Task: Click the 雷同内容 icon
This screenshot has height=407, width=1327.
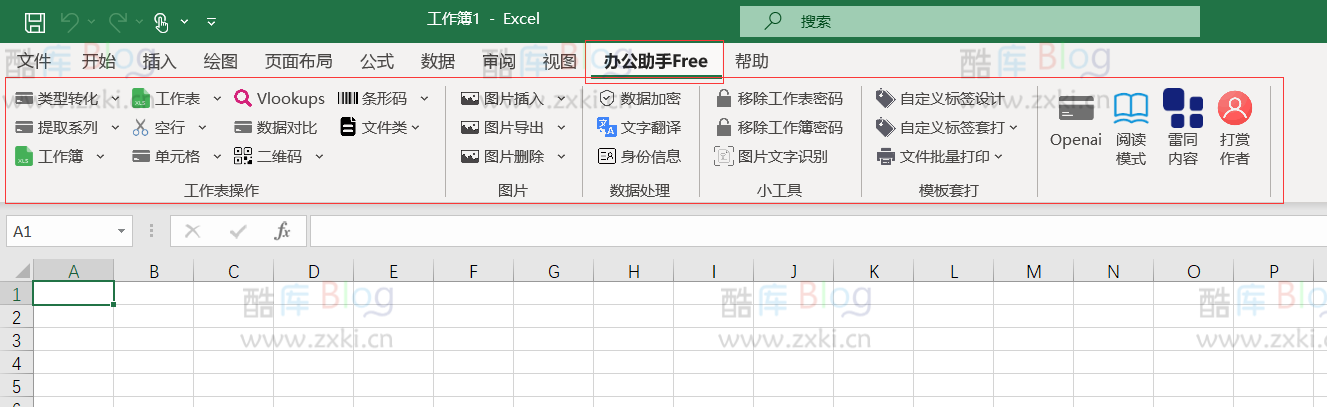Action: tap(1183, 108)
